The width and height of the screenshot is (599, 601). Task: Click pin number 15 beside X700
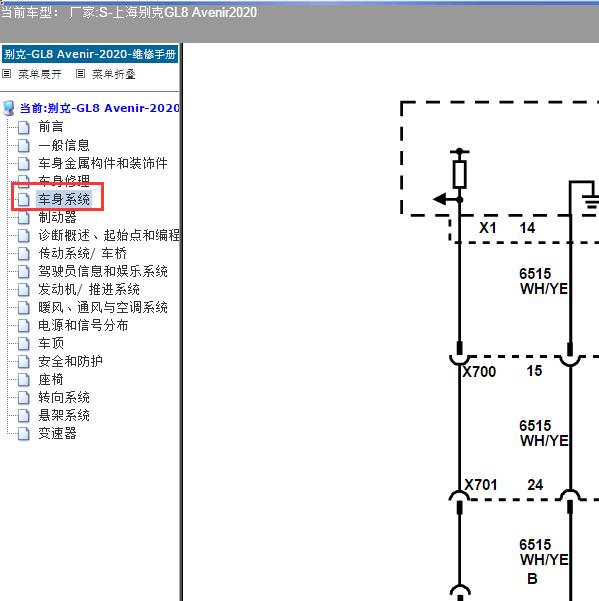point(534,371)
